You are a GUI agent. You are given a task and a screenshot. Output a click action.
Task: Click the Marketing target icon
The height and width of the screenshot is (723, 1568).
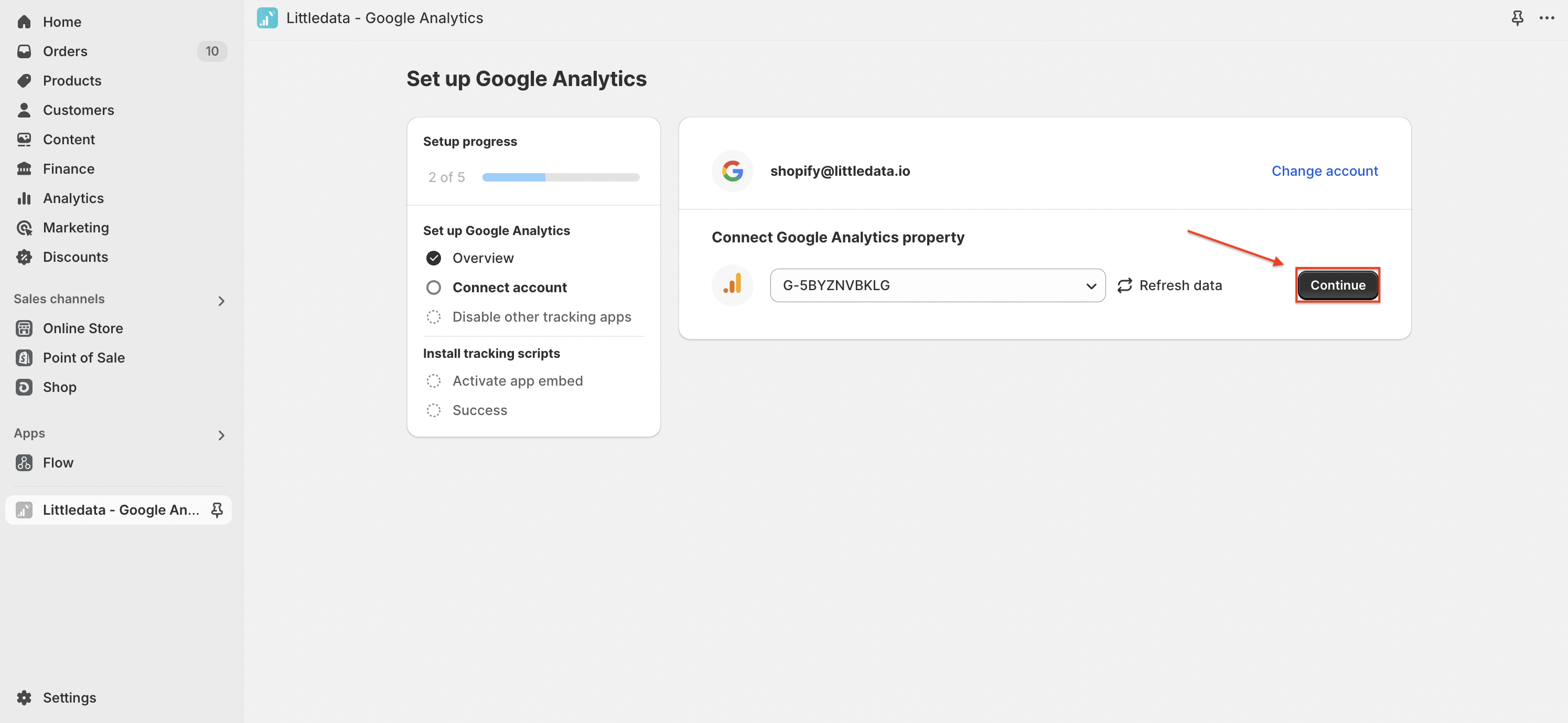click(24, 228)
